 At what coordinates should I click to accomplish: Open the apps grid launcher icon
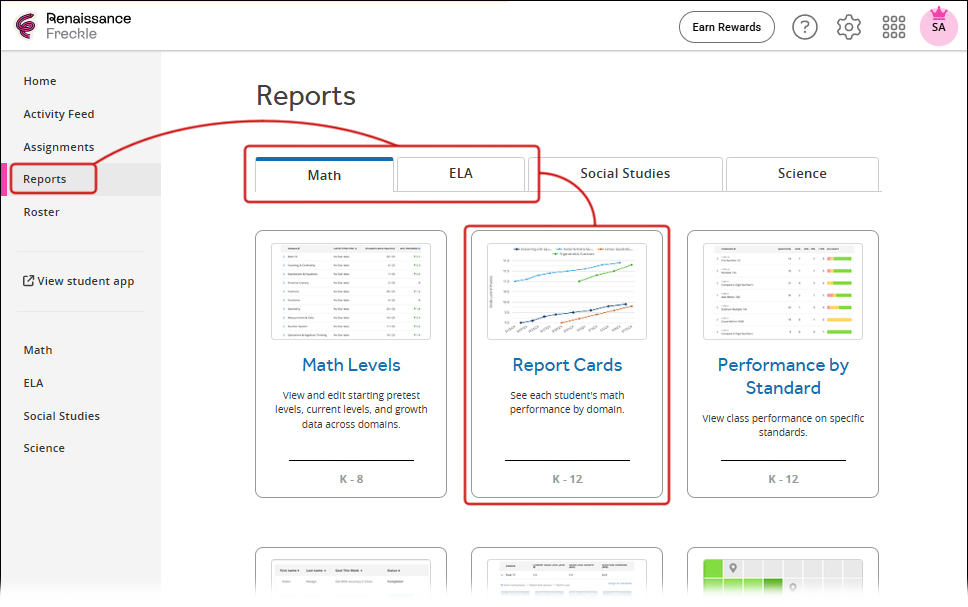[893, 27]
